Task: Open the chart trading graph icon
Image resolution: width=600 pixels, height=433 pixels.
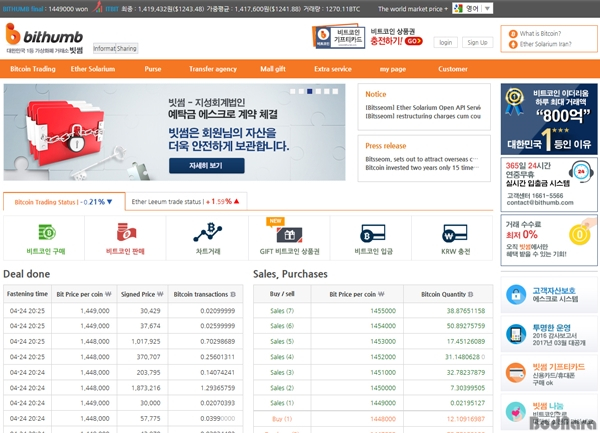Action: pos(208,232)
